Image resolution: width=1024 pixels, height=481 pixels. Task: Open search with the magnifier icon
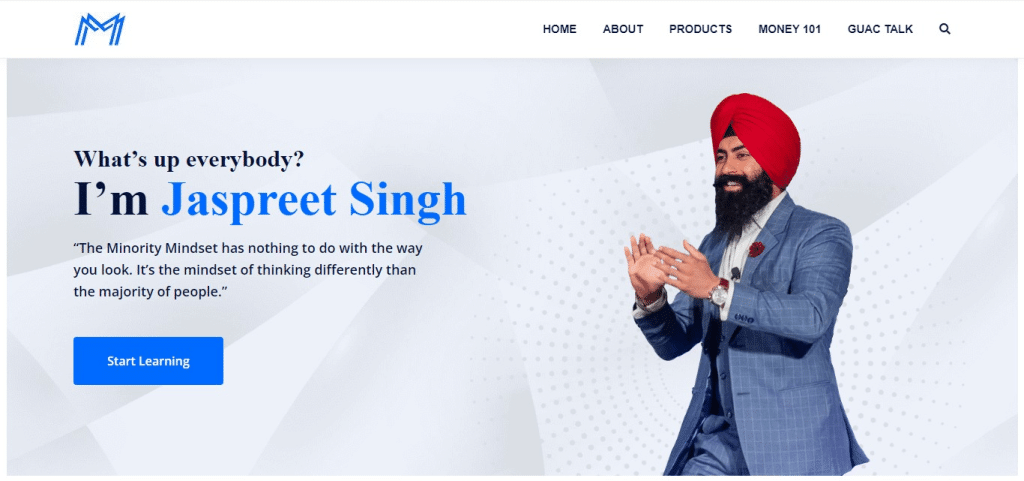[x=944, y=29]
